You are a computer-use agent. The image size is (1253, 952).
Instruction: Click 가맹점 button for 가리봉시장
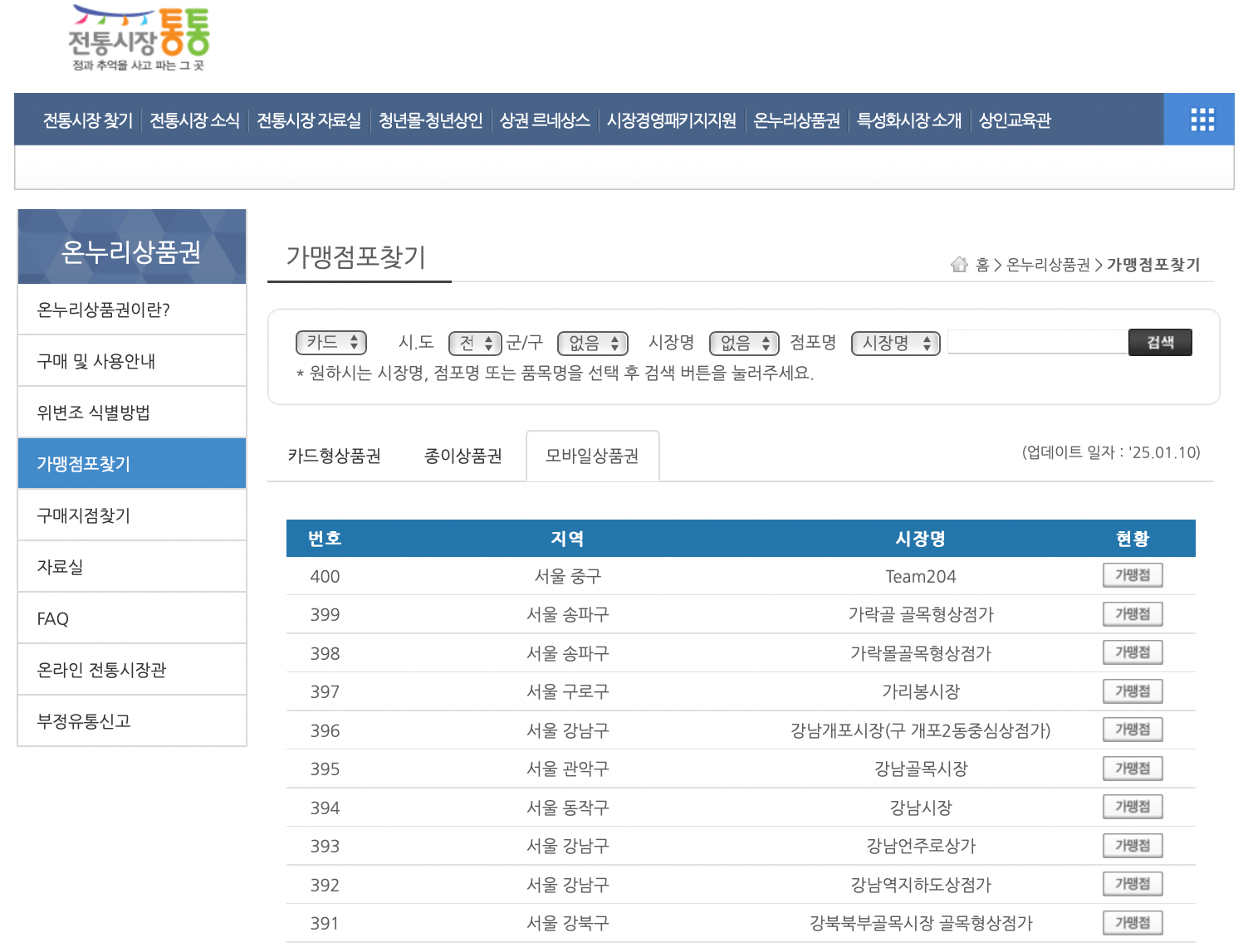click(1133, 691)
